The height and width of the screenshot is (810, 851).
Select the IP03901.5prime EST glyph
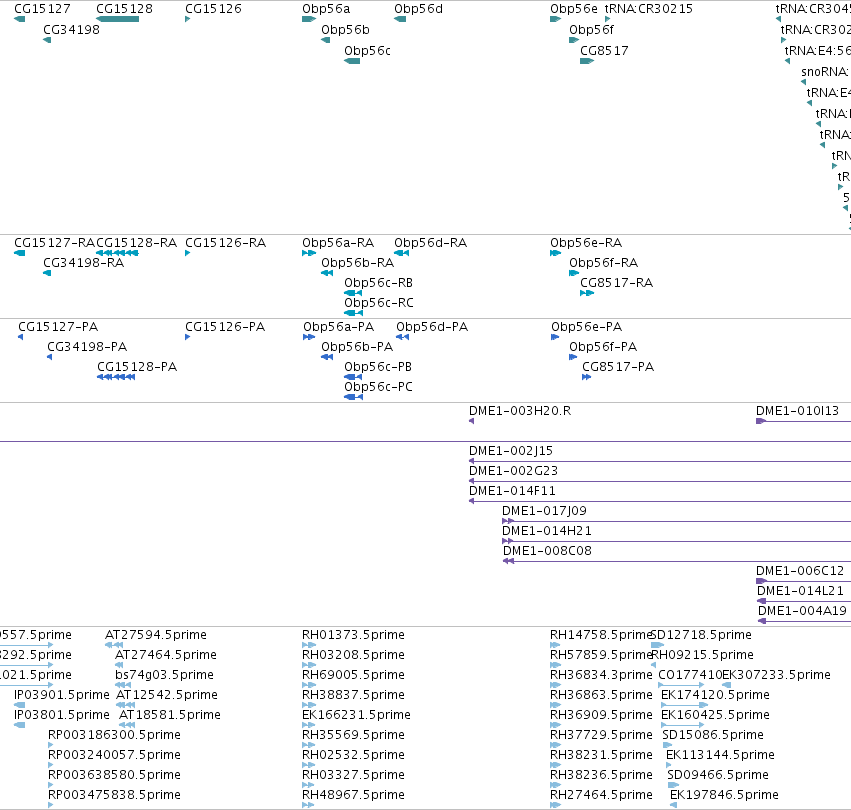coord(20,705)
